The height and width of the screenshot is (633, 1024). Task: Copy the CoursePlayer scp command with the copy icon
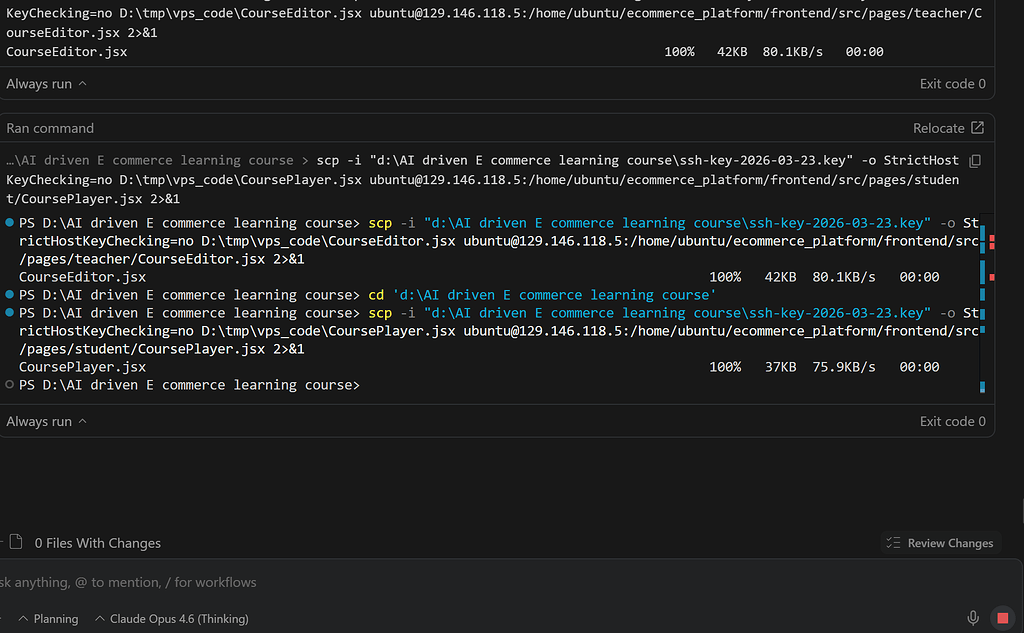(975, 161)
